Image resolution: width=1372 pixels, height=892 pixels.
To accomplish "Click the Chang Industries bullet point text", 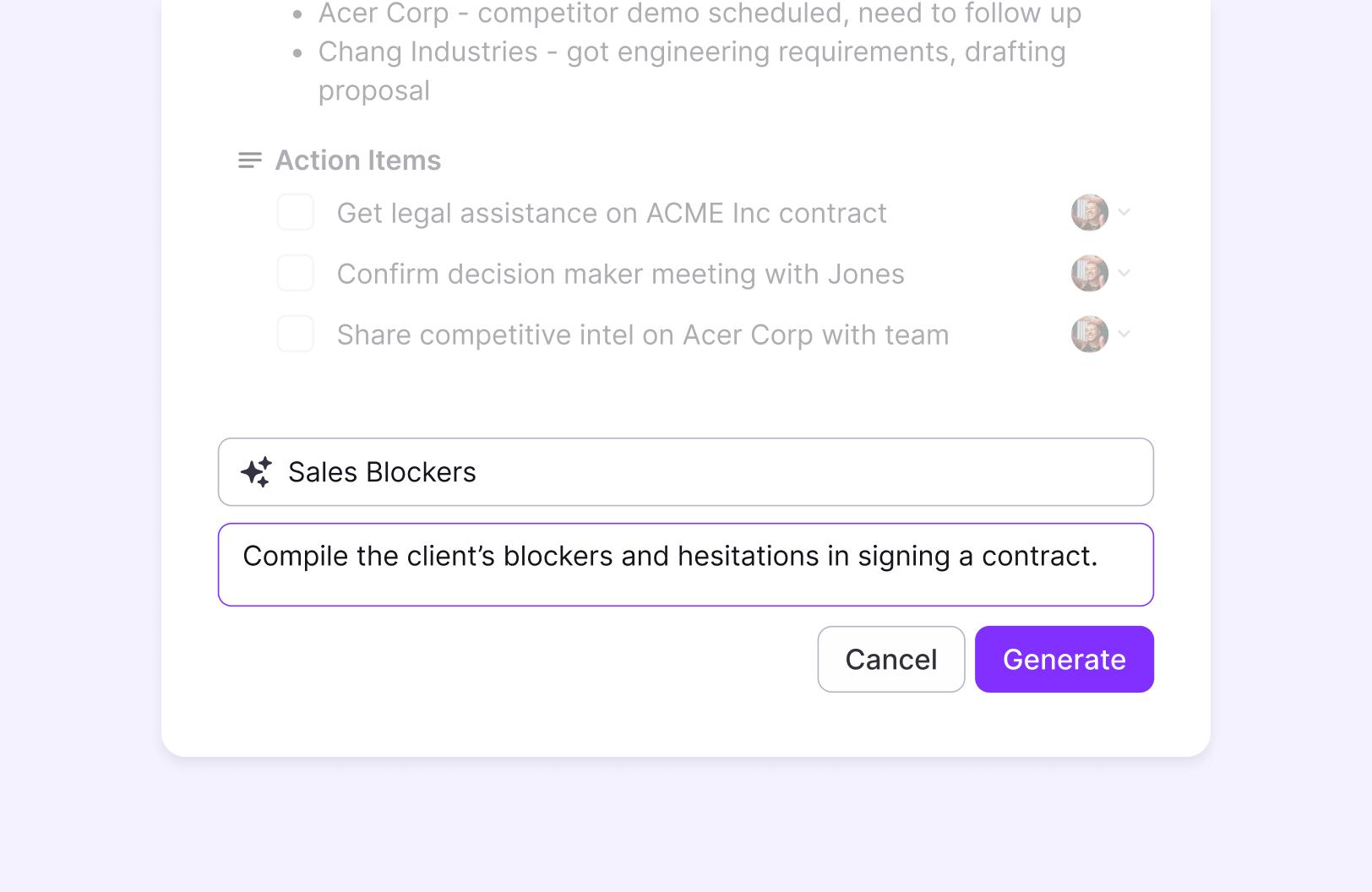I will [692, 71].
